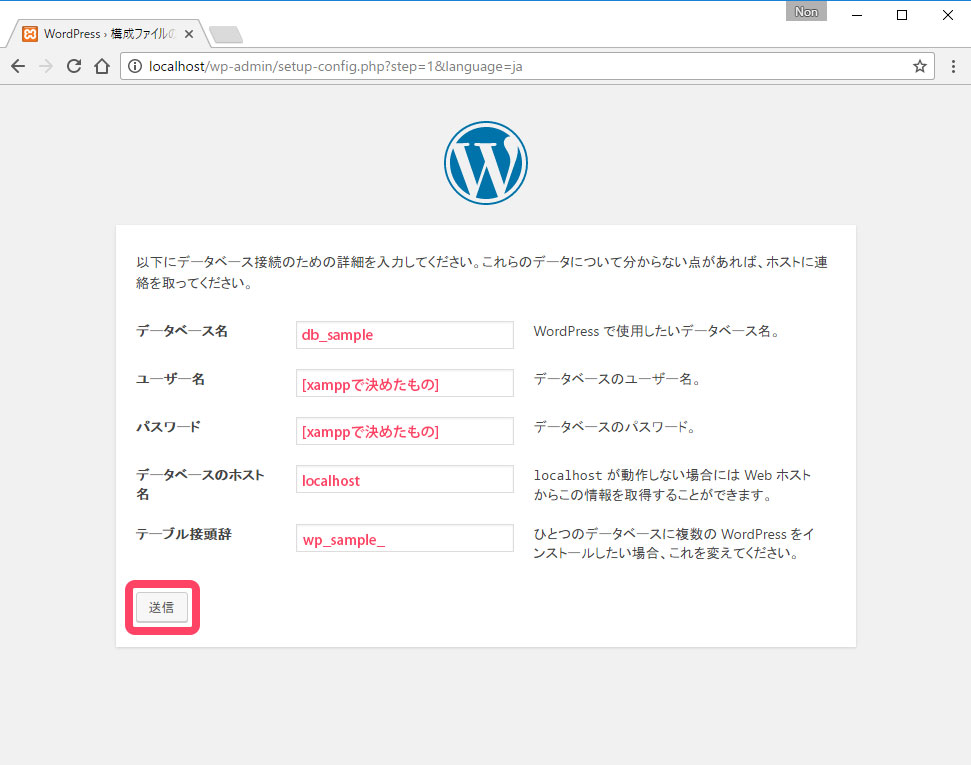Open the Chrome three-dot menu
Viewport: 971px width, 765px height.
pos(953,66)
